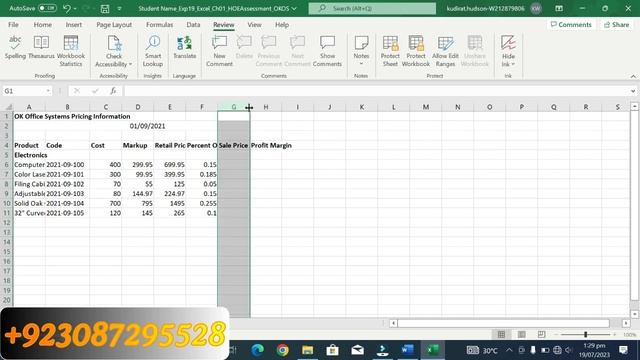Image resolution: width=640 pixels, height=360 pixels.
Task: Open Microsoft Word from taskbar
Action: [407, 350]
